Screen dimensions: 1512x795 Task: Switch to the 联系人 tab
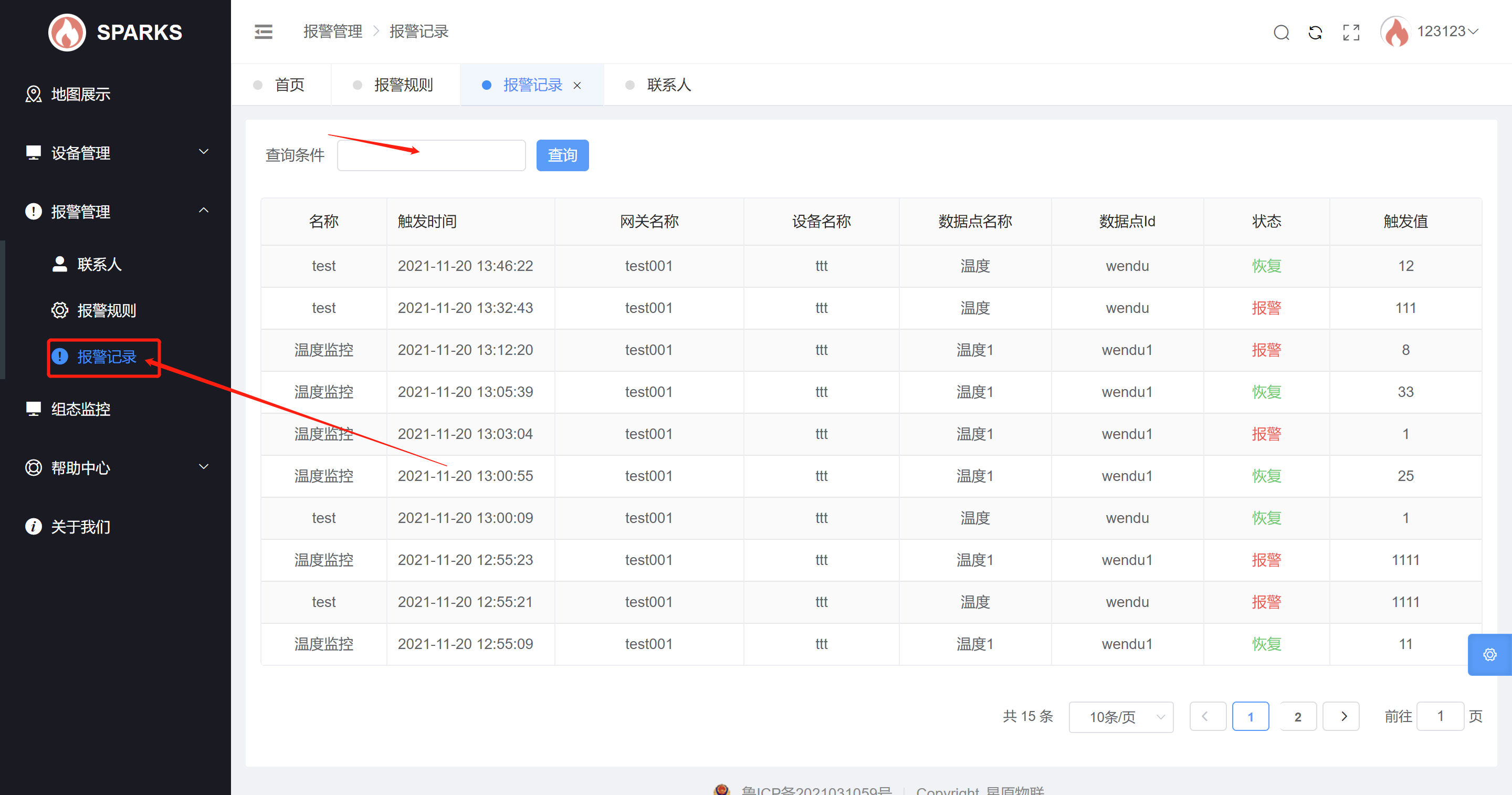coord(658,85)
